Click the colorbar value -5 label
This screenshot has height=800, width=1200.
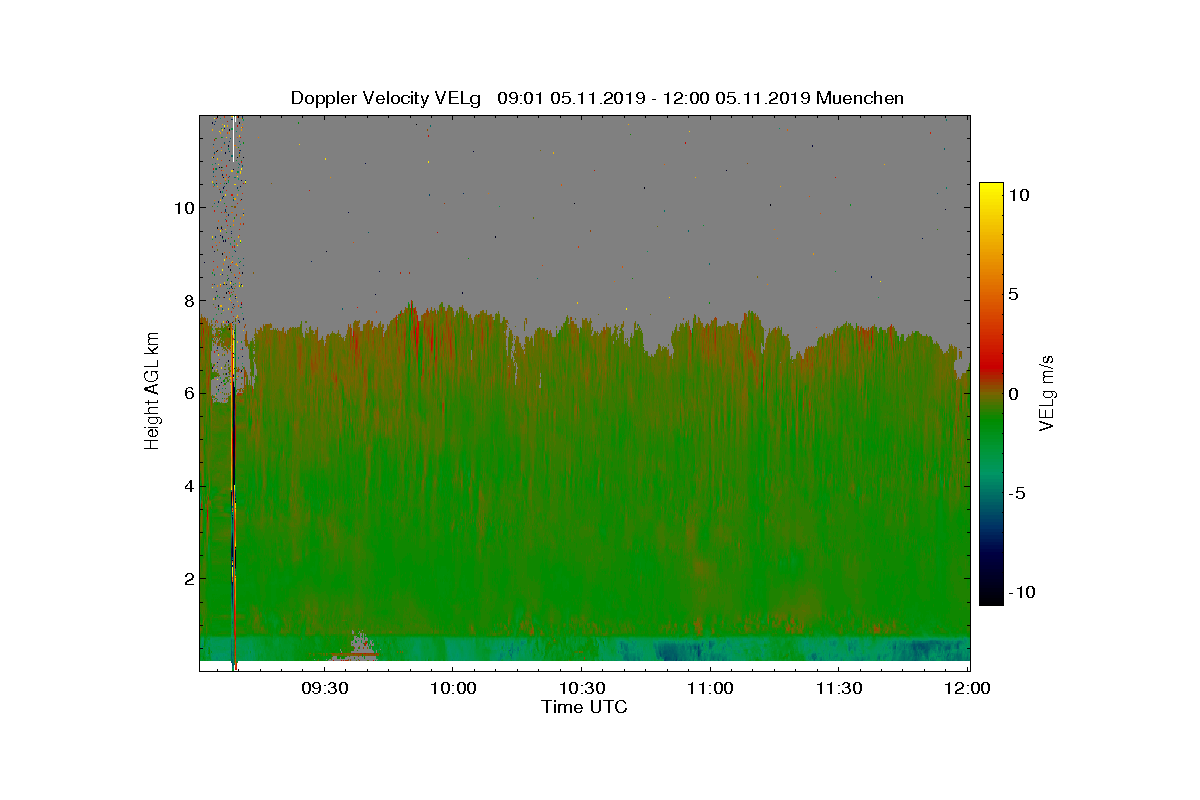tap(1017, 493)
